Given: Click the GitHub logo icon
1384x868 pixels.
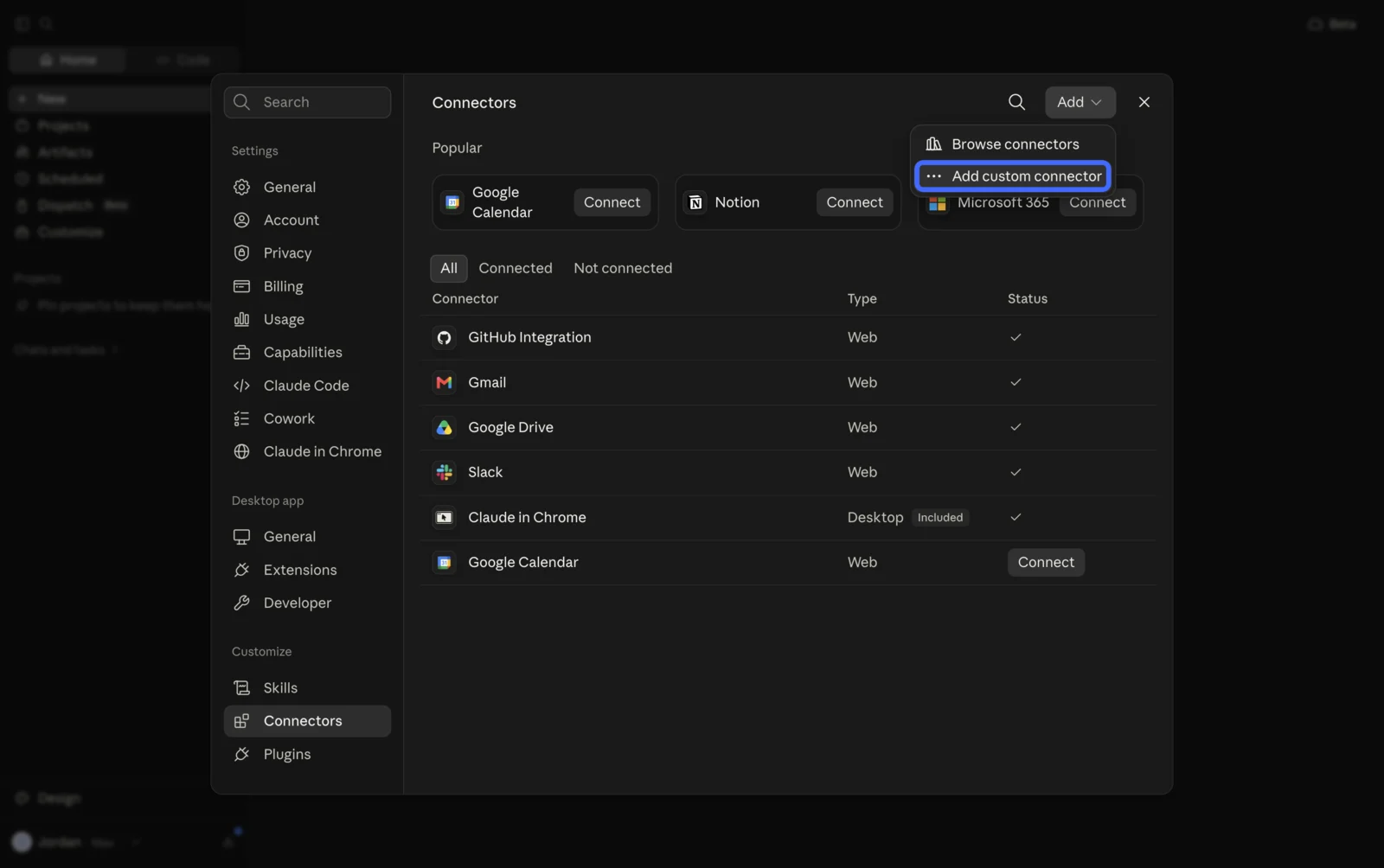Looking at the screenshot, I should (444, 338).
